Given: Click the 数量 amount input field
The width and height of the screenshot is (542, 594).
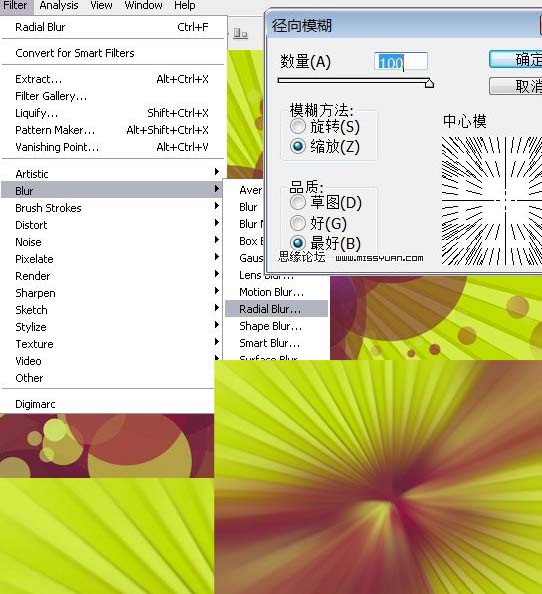Looking at the screenshot, I should tap(401, 61).
